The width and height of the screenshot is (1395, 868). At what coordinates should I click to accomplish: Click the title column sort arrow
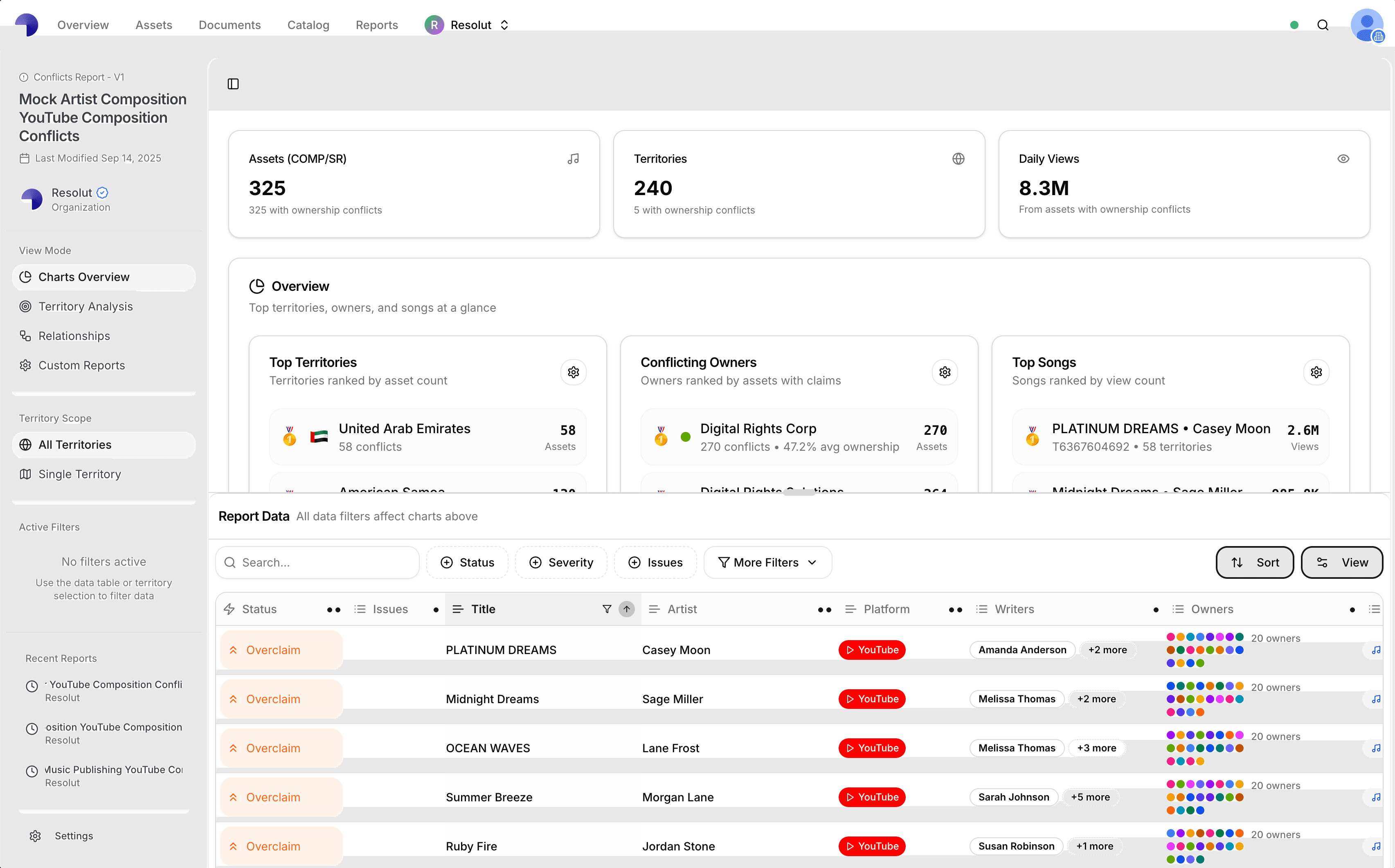pyautogui.click(x=626, y=609)
